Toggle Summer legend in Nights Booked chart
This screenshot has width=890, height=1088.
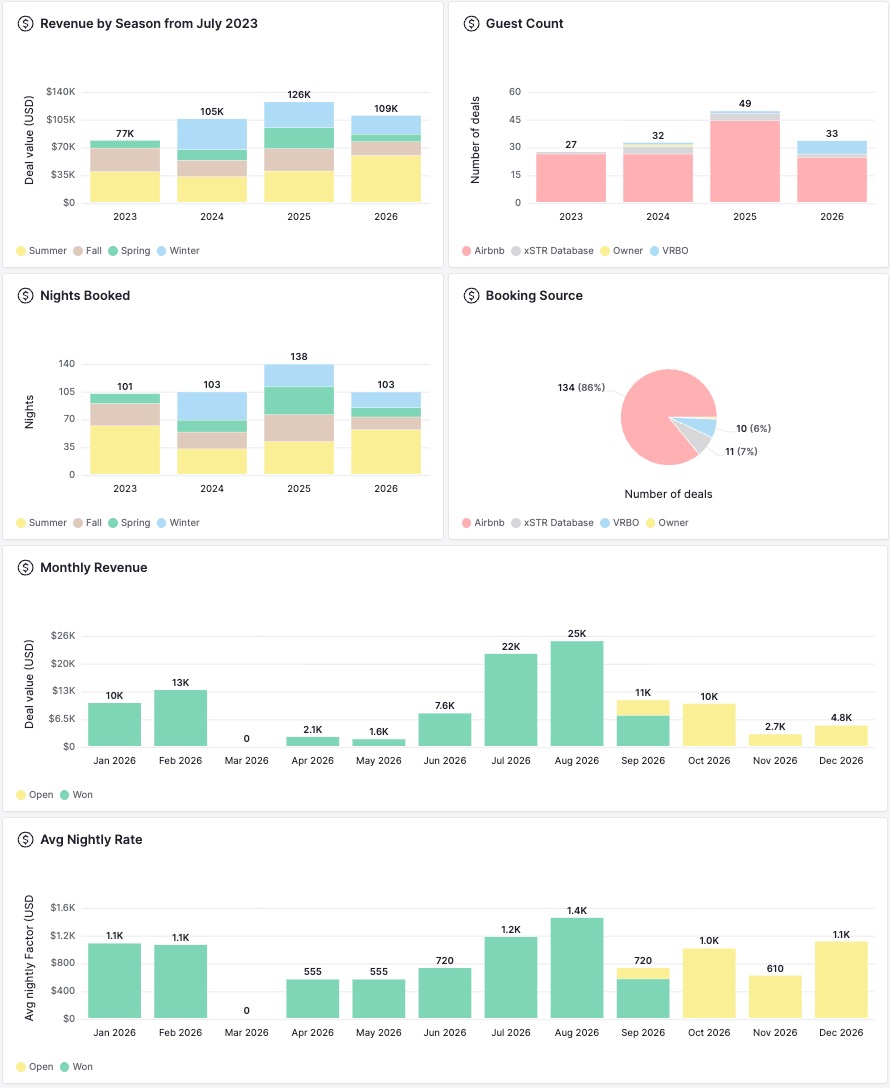pyautogui.click(x=41, y=522)
